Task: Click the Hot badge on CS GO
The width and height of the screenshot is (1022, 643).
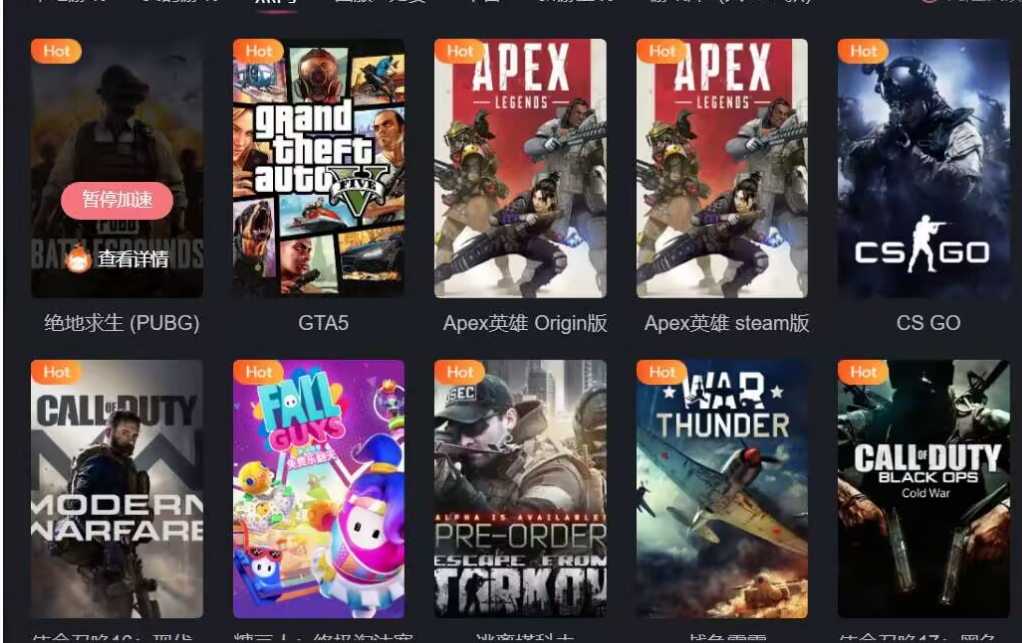Action: [x=863, y=51]
